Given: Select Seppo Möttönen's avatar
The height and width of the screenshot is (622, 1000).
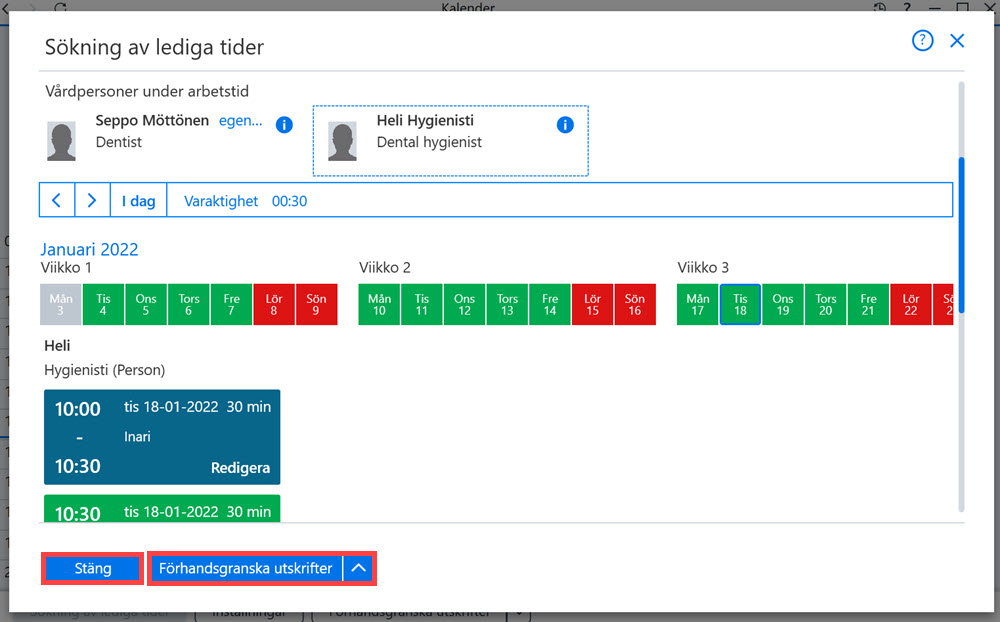Looking at the screenshot, I should pyautogui.click(x=61, y=141).
